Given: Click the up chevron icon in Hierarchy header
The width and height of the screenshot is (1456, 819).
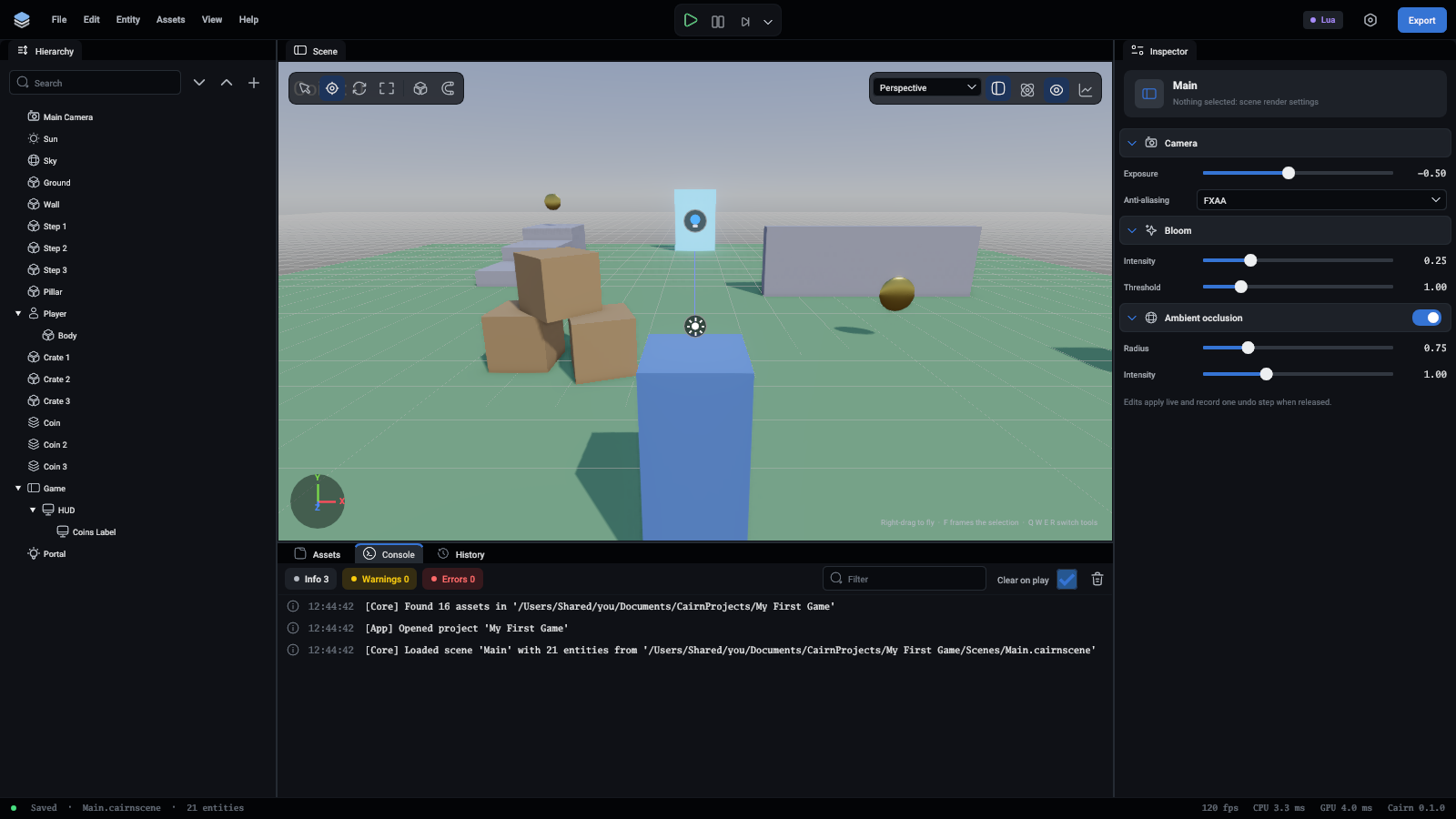Looking at the screenshot, I should point(227,83).
